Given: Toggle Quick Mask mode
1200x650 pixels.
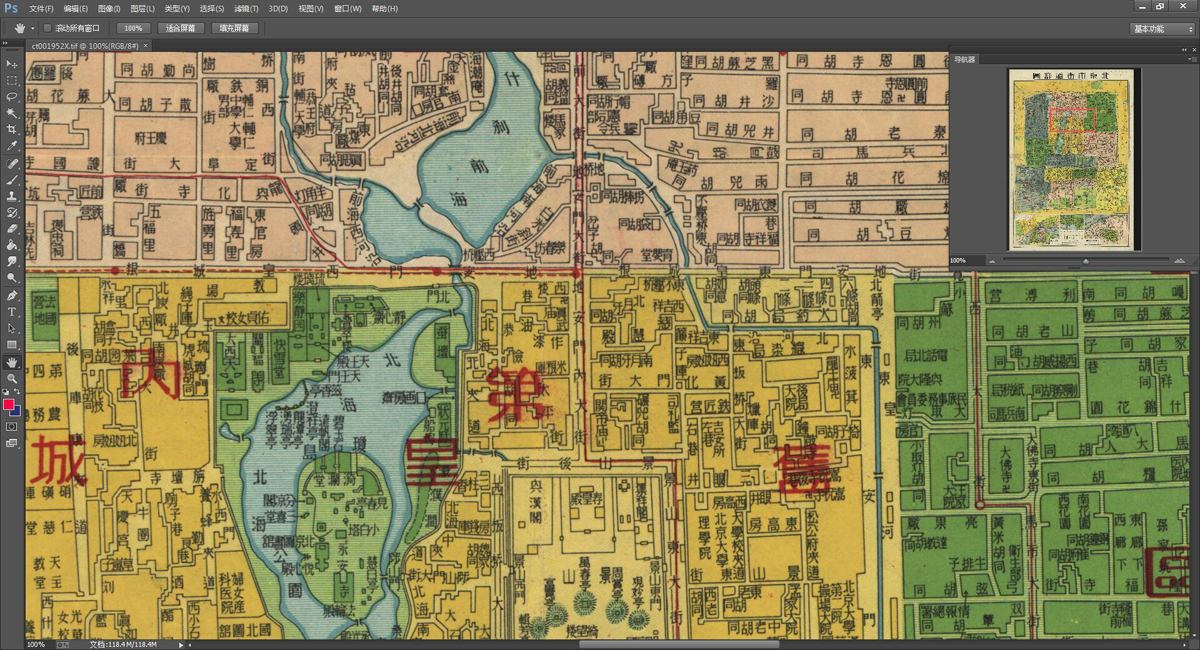Looking at the screenshot, I should (12, 426).
